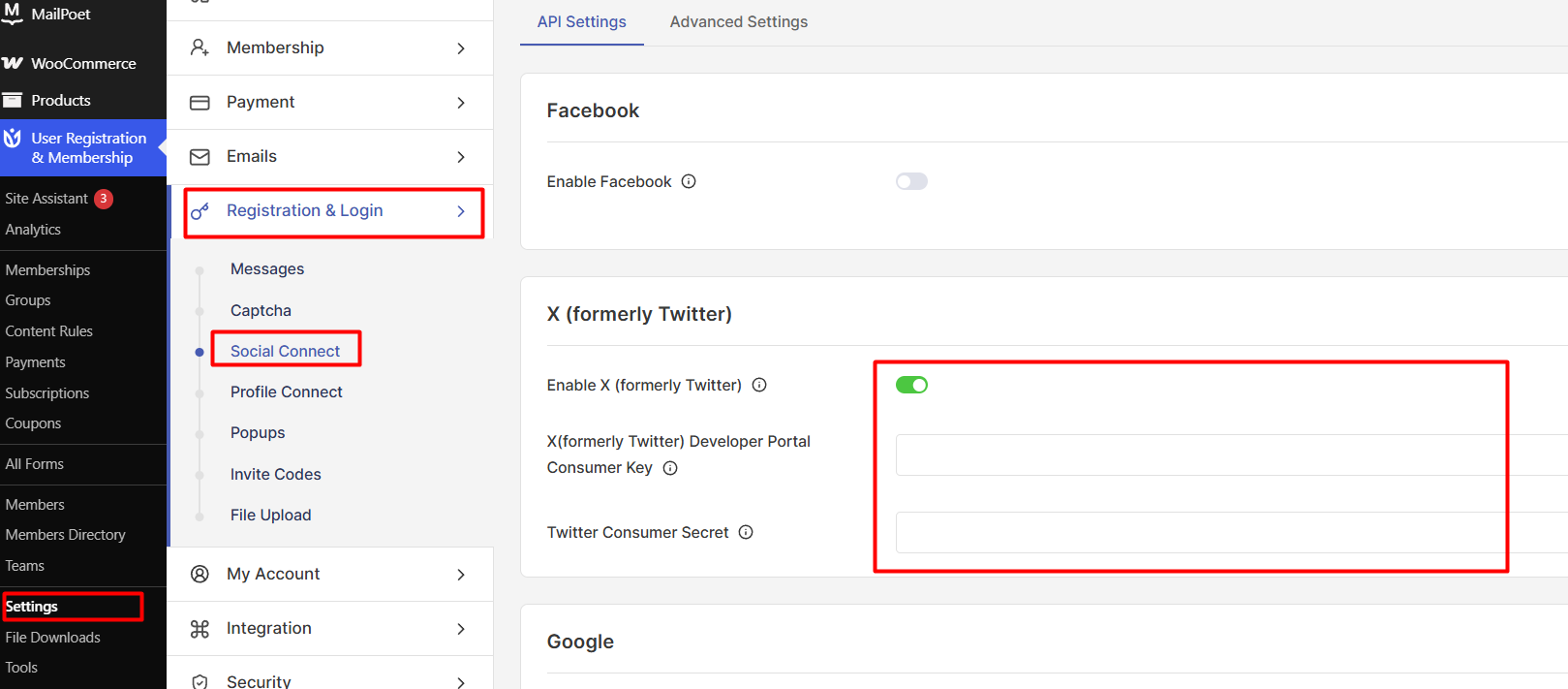
Task: Open the File Upload submenu item
Action: tap(271, 515)
